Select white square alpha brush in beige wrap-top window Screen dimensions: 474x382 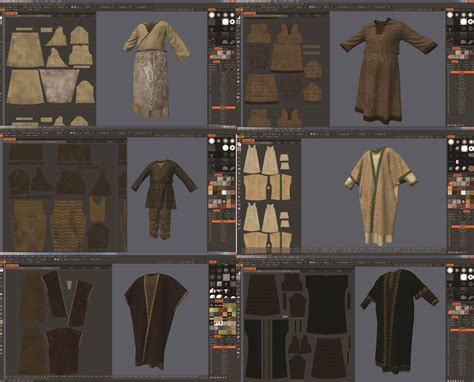226,22
